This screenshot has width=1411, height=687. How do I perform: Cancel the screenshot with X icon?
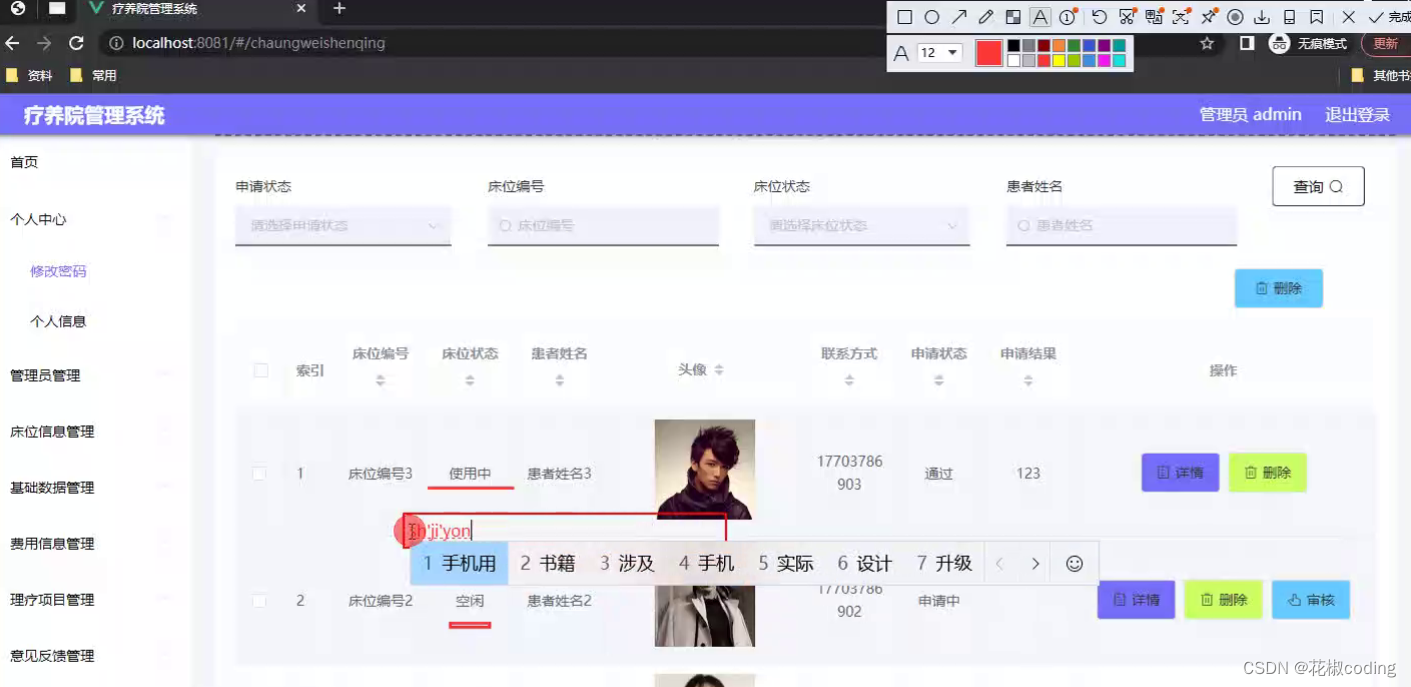(1348, 17)
